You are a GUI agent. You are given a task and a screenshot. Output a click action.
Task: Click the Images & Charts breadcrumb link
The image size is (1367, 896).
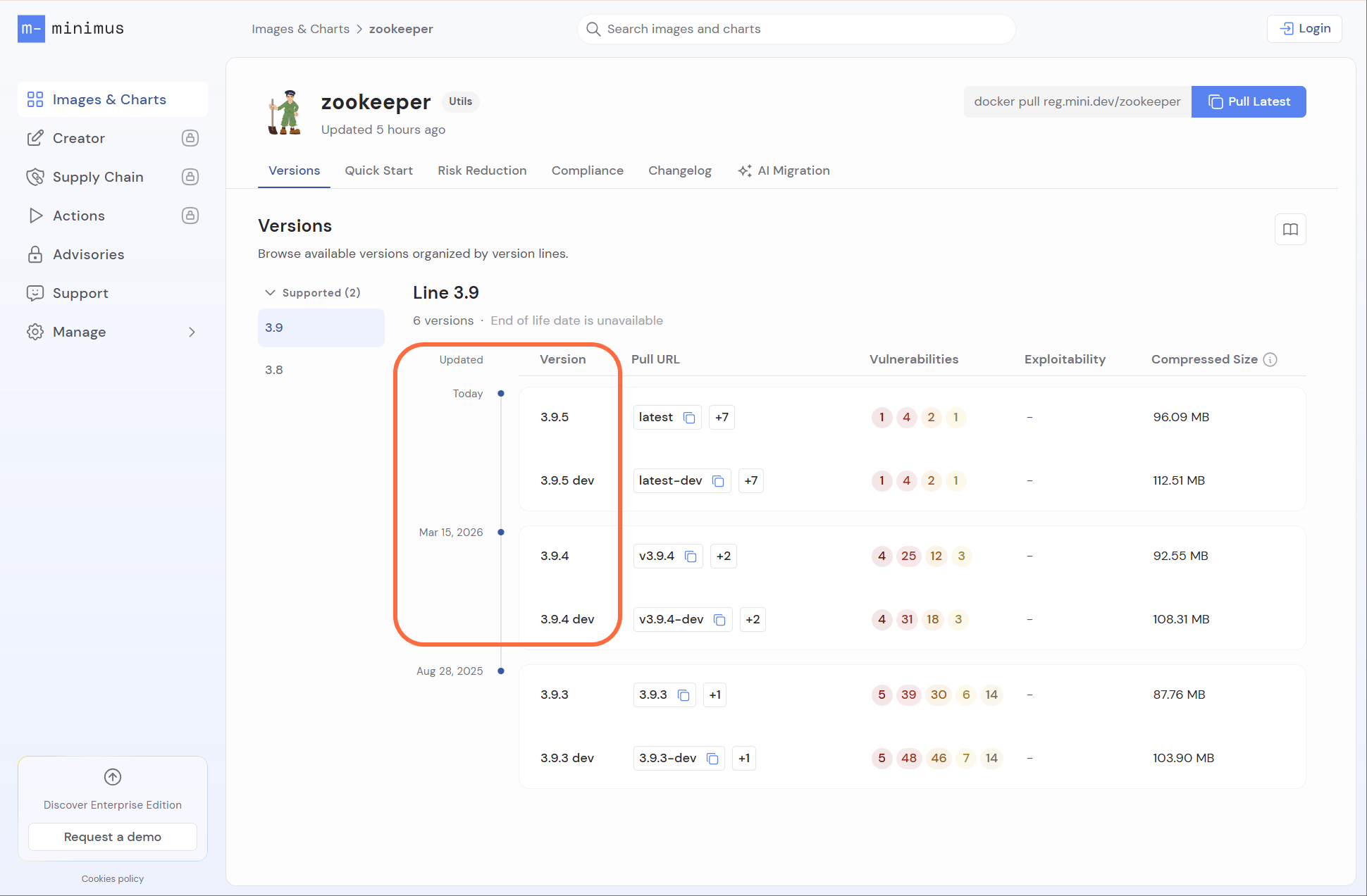tap(301, 29)
